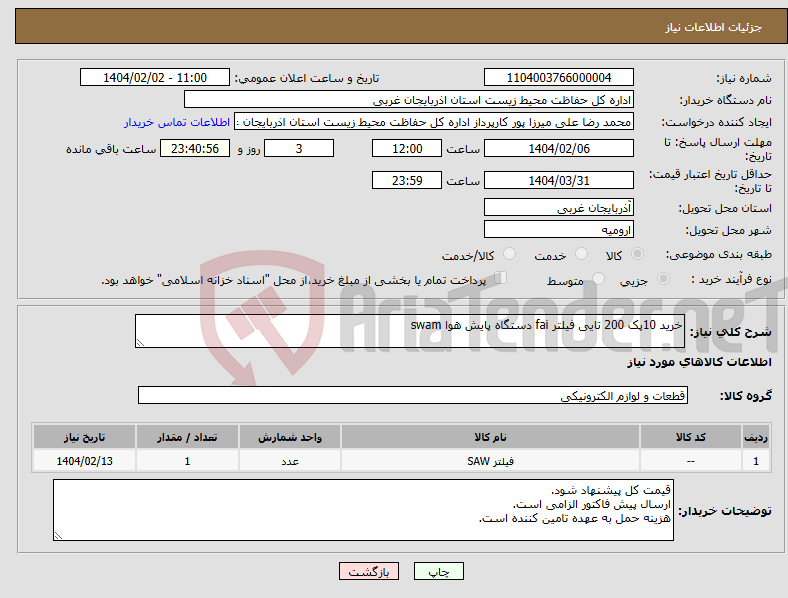Click the تعداد / مقدار column header

tap(187, 437)
